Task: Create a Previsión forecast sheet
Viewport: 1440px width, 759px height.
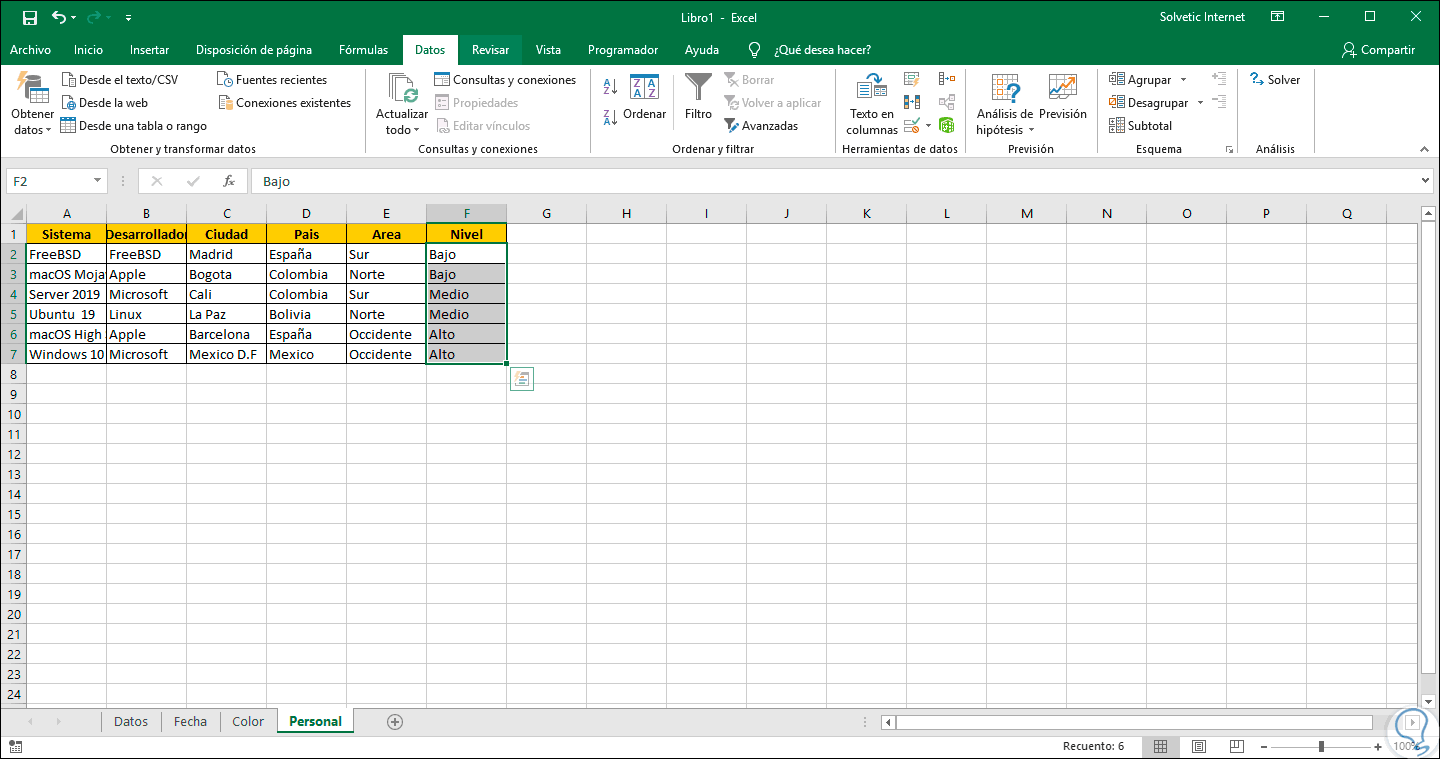Action: point(1063,98)
